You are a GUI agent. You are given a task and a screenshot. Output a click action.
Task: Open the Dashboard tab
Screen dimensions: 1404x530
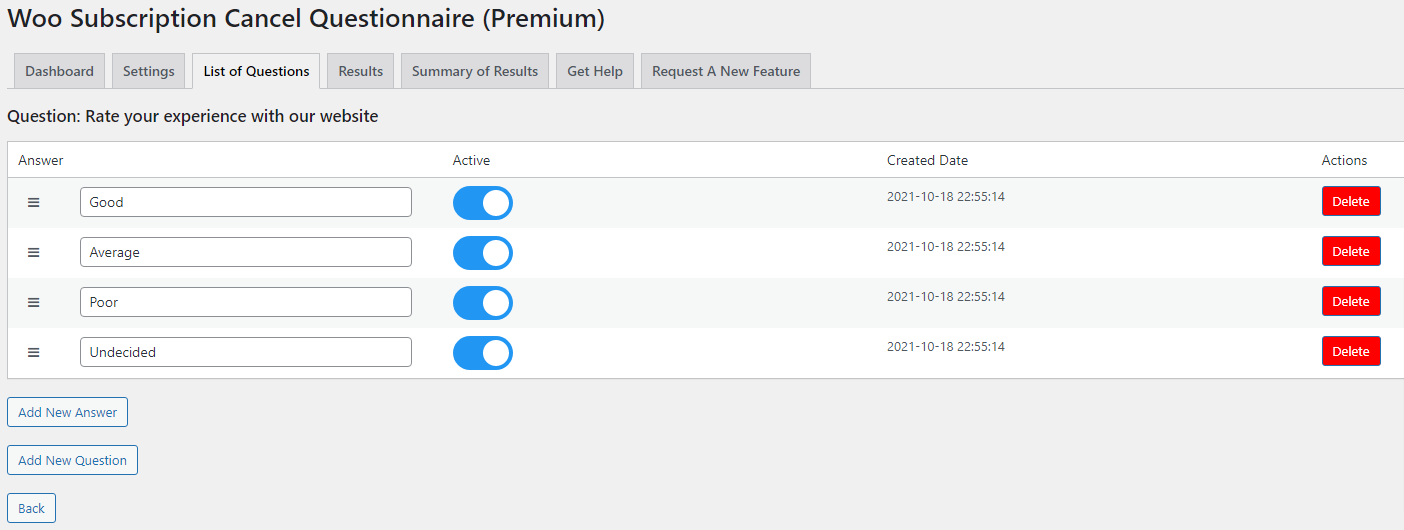59,71
